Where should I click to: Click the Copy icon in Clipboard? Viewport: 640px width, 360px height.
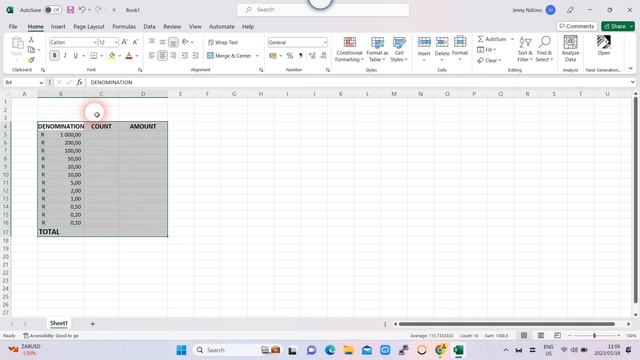pos(31,50)
